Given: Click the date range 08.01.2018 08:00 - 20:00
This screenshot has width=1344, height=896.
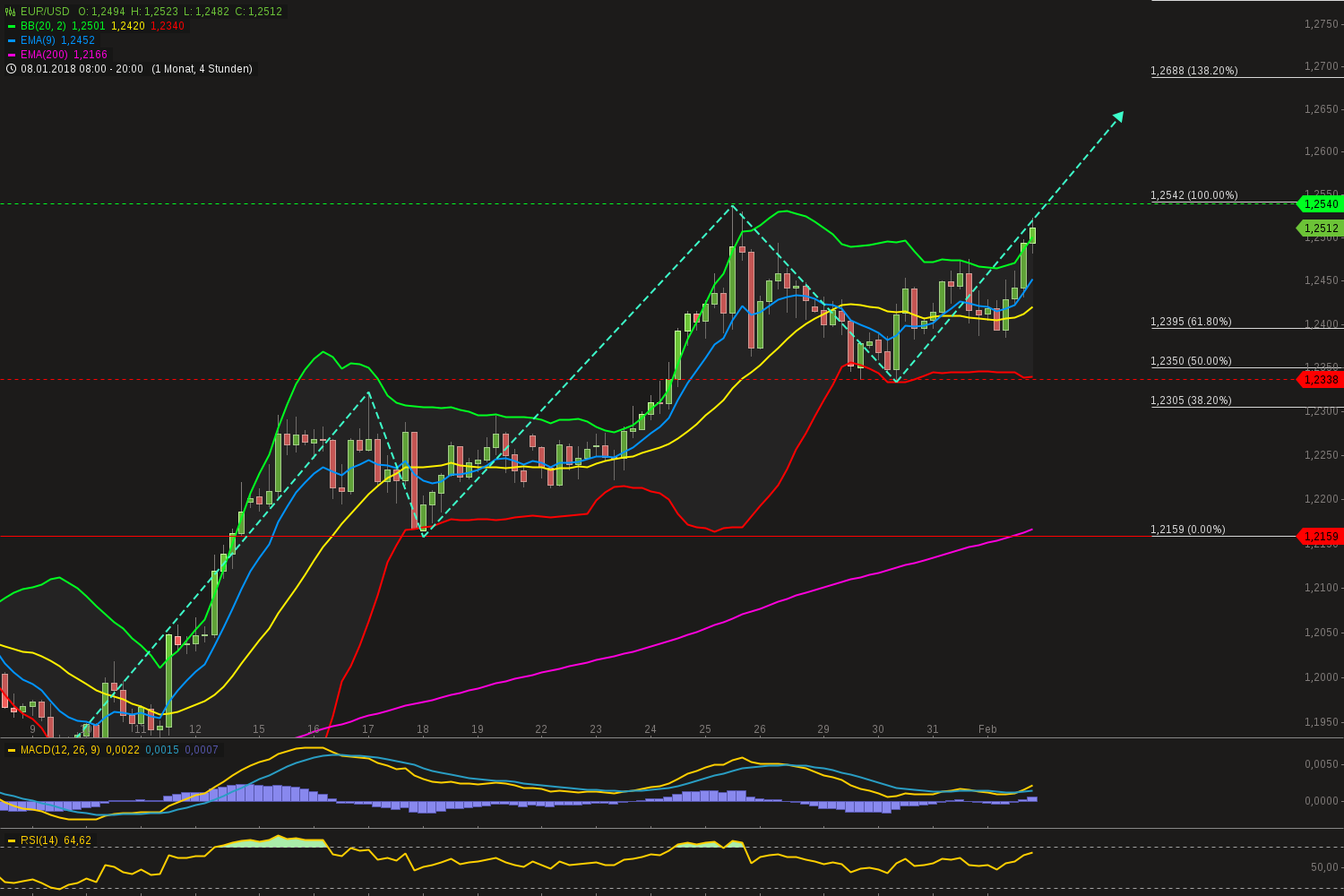Looking at the screenshot, I should 82,69.
